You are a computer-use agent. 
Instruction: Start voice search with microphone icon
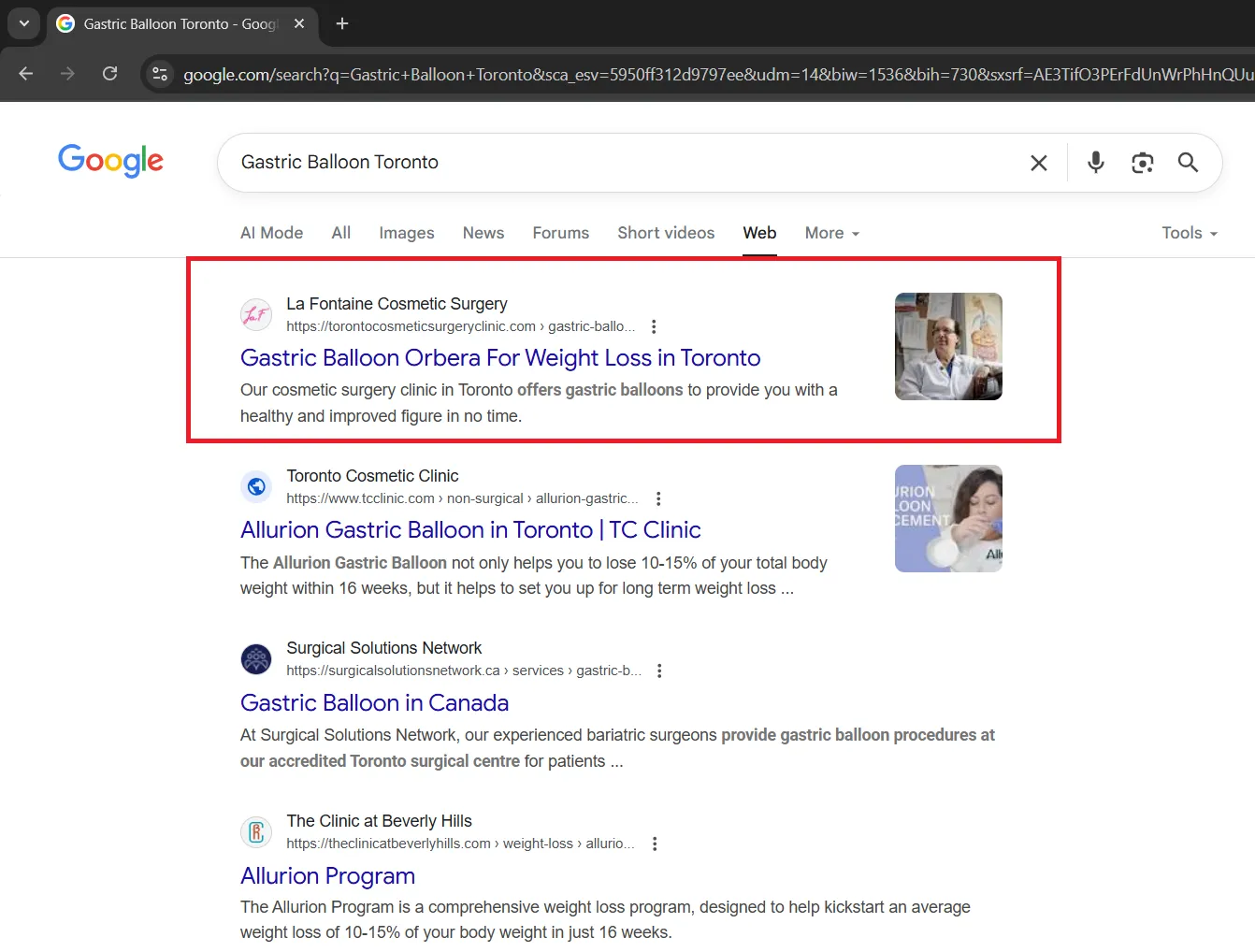coord(1095,163)
